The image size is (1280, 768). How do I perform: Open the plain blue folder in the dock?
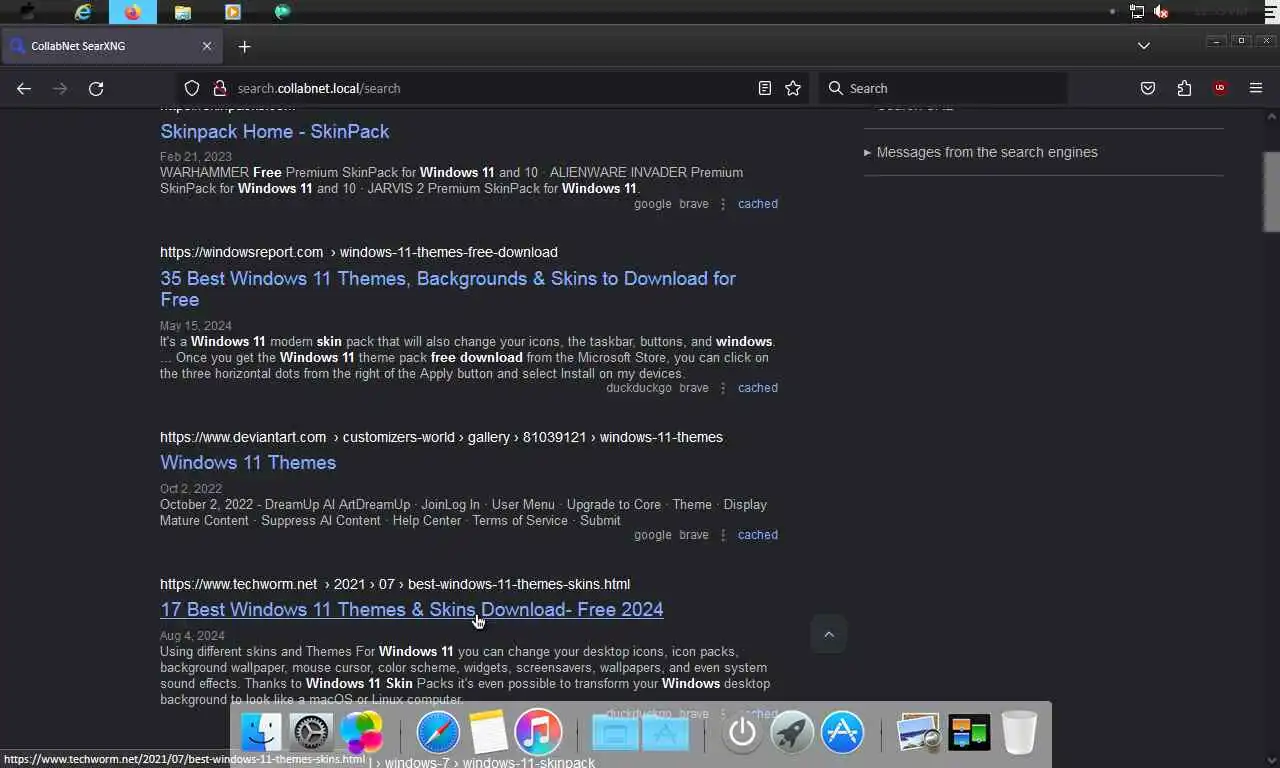pyautogui.click(x=615, y=734)
